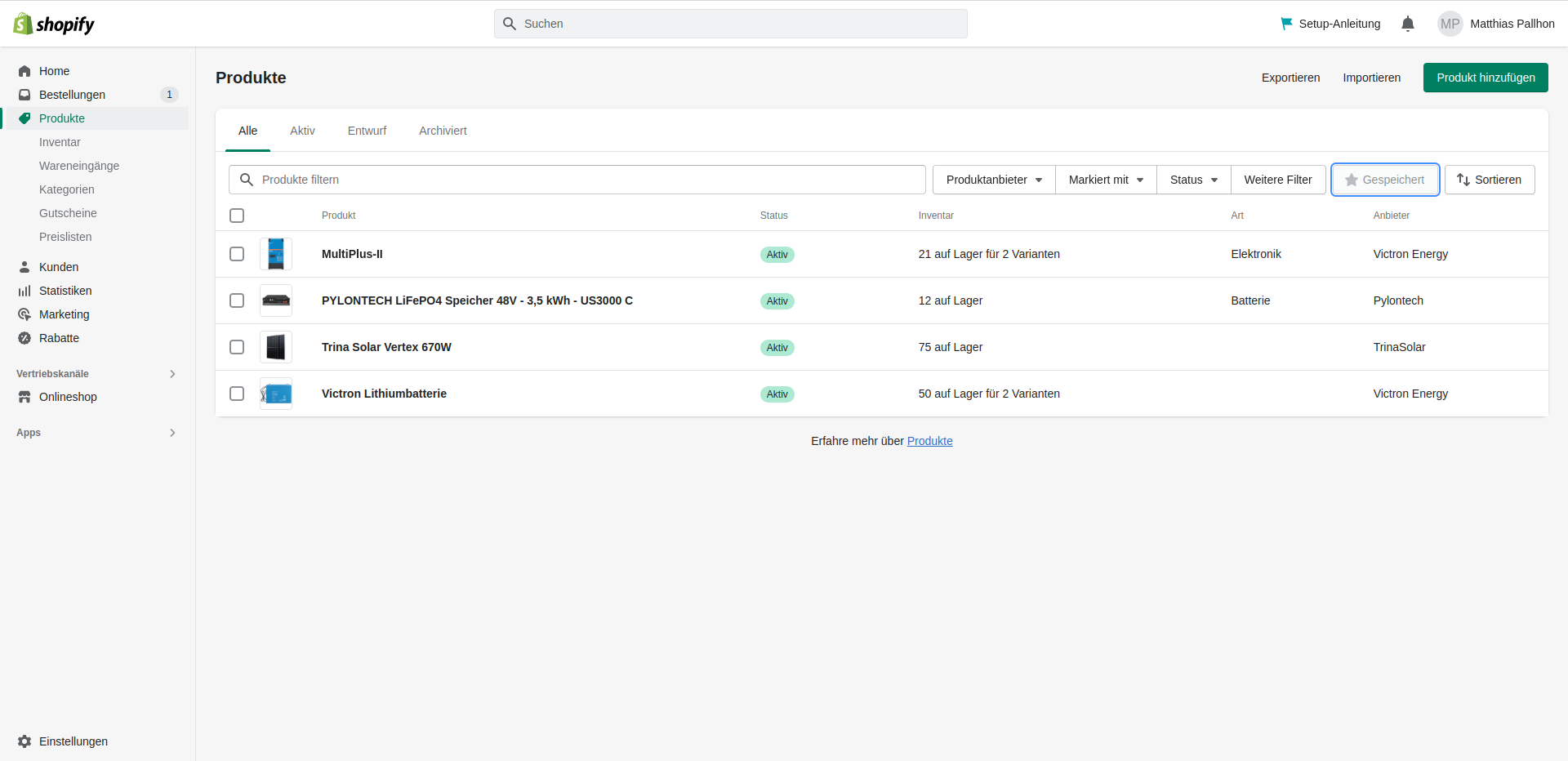Image resolution: width=1568 pixels, height=761 pixels.
Task: Open Kategorien in the sidebar
Action: [x=67, y=189]
